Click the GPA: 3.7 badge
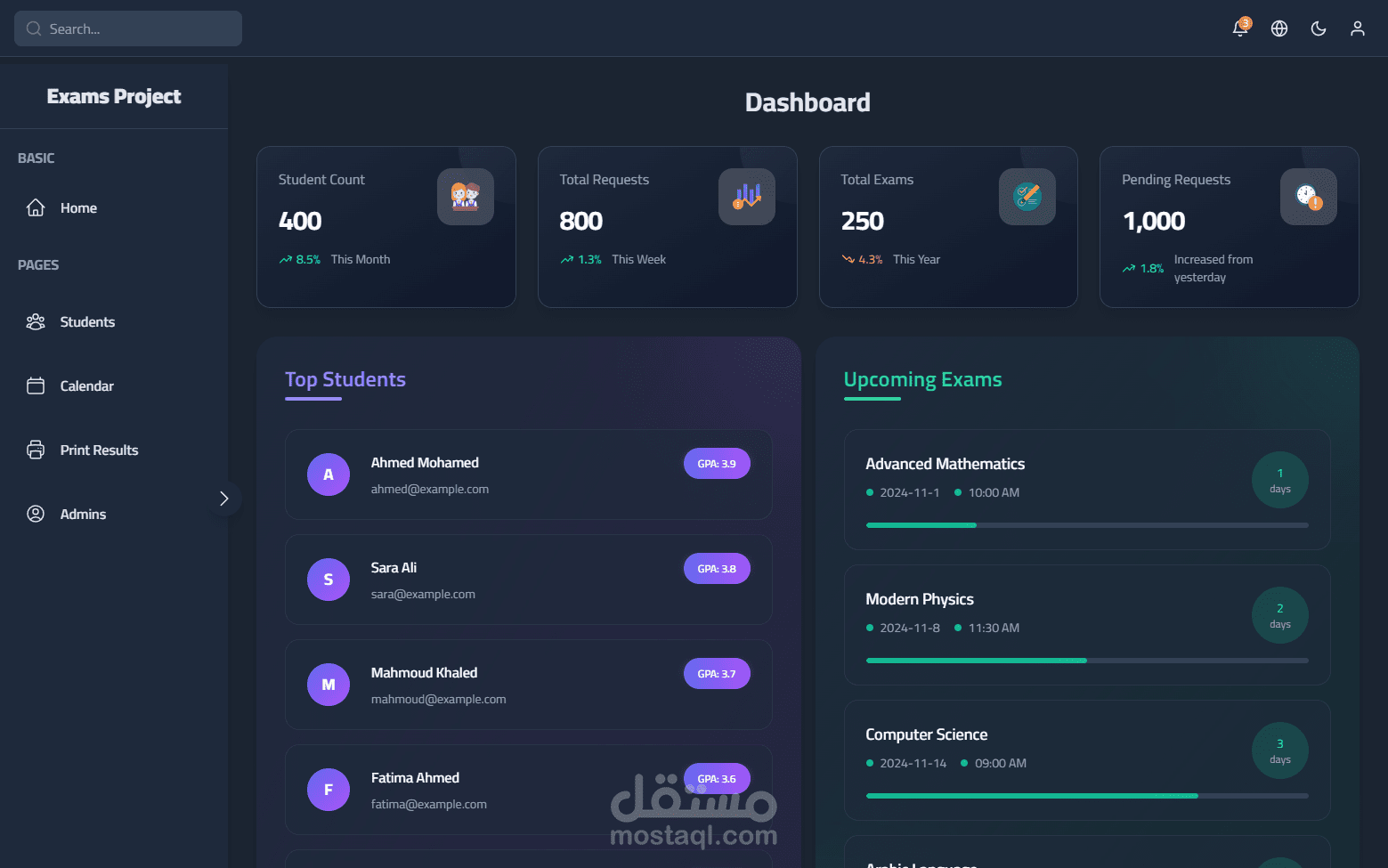The image size is (1388, 868). (717, 674)
